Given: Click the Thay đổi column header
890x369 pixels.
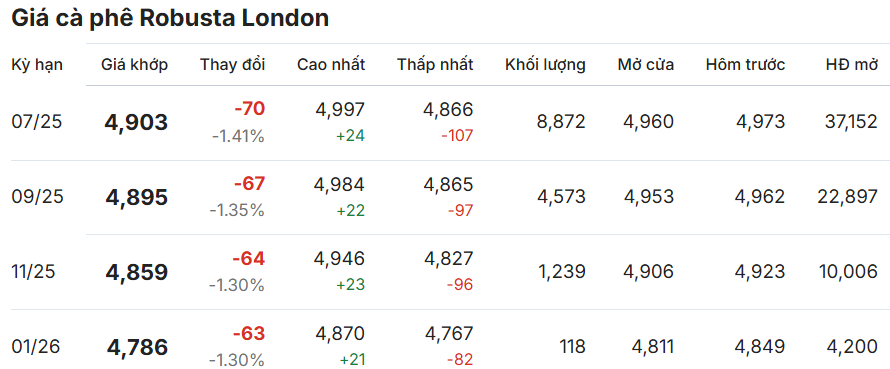Looking at the screenshot, I should click(x=232, y=65).
